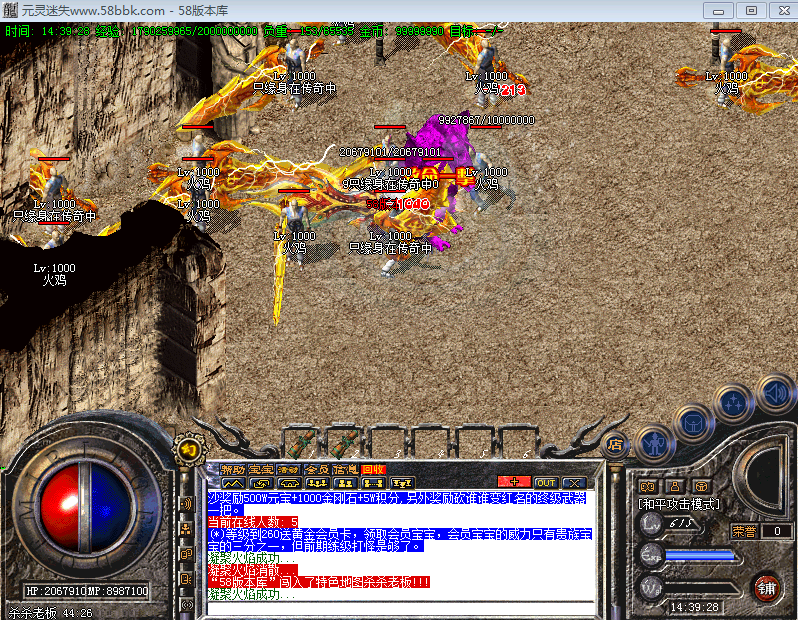Maximize the game window
Screen dimensions: 798x620
point(751,10)
